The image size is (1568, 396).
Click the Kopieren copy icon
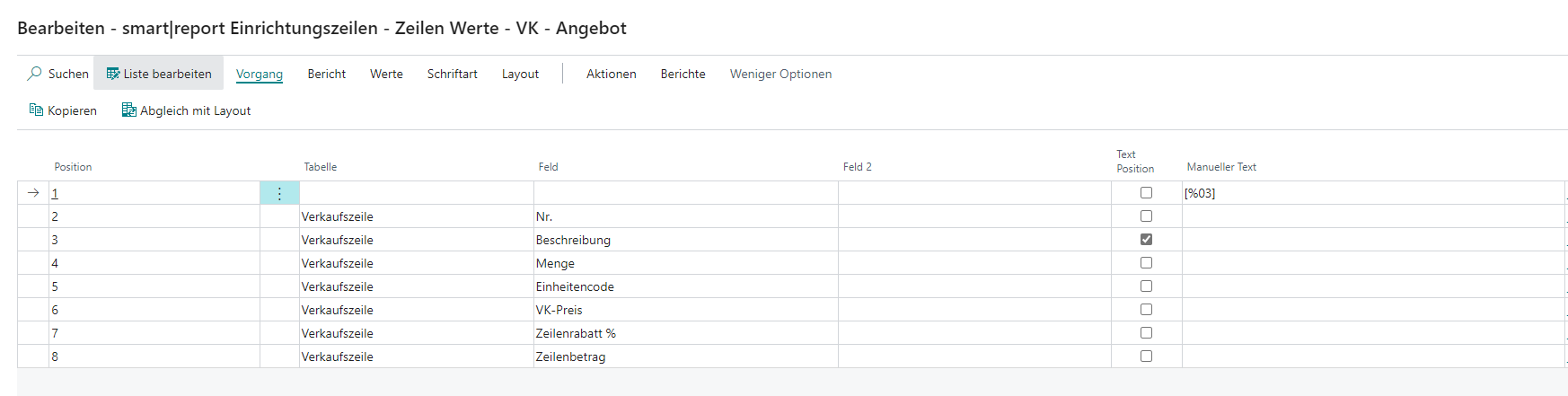tap(36, 110)
